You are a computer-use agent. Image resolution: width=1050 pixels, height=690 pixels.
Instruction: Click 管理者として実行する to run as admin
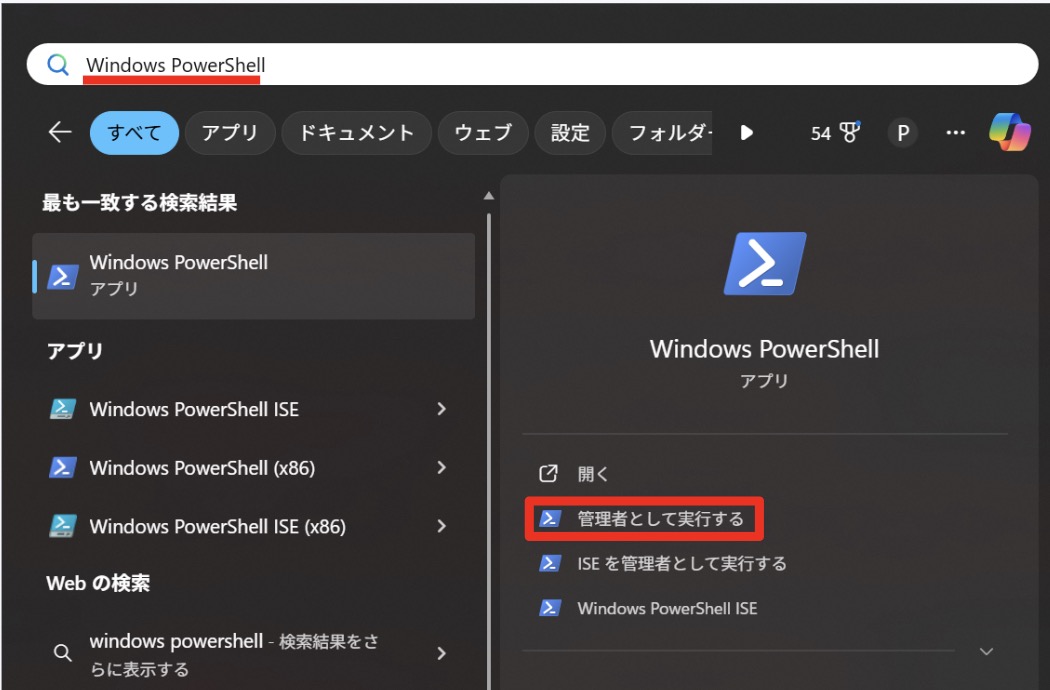click(660, 519)
